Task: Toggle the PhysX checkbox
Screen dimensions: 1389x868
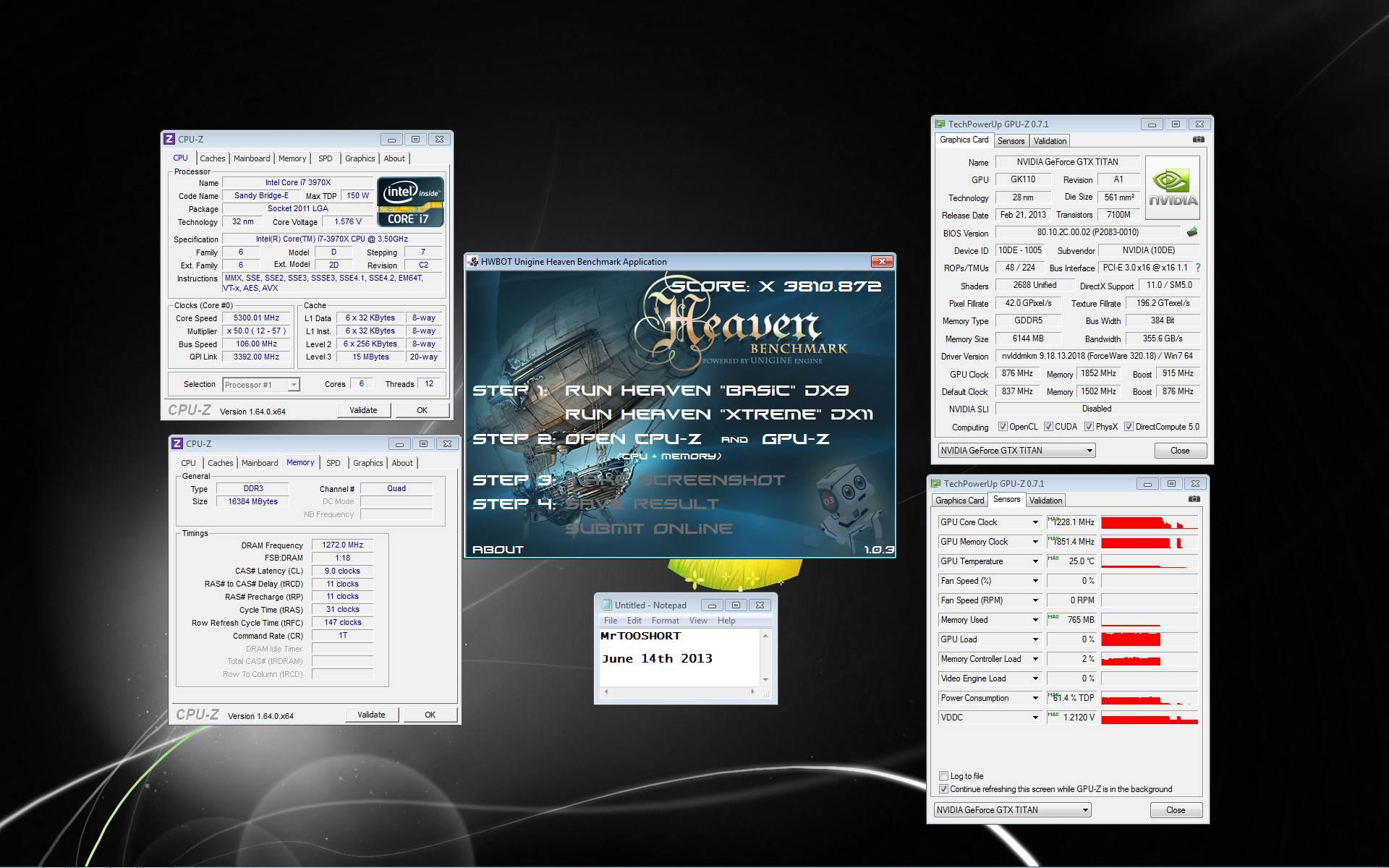Action: tap(1089, 427)
